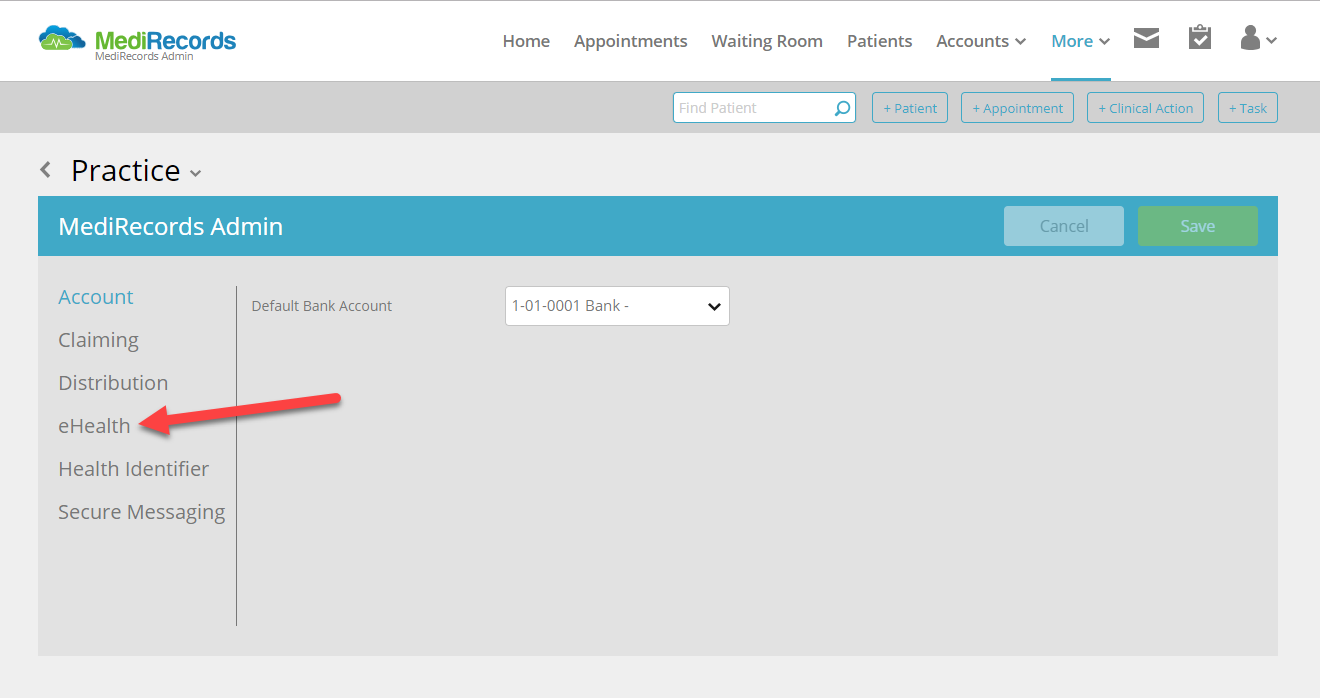Viewport: 1320px width, 698px height.
Task: Click the + Clinical Action button
Action: [1146, 108]
